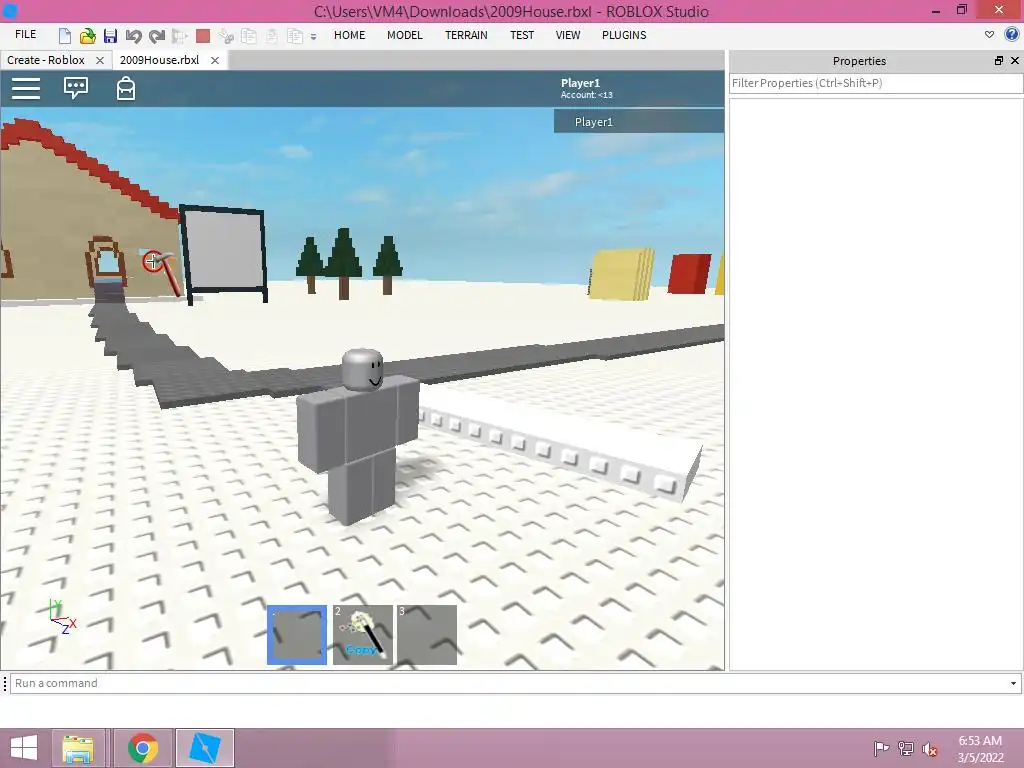The width and height of the screenshot is (1024, 768).
Task: Open the Action Center flag icon
Action: tap(881, 748)
